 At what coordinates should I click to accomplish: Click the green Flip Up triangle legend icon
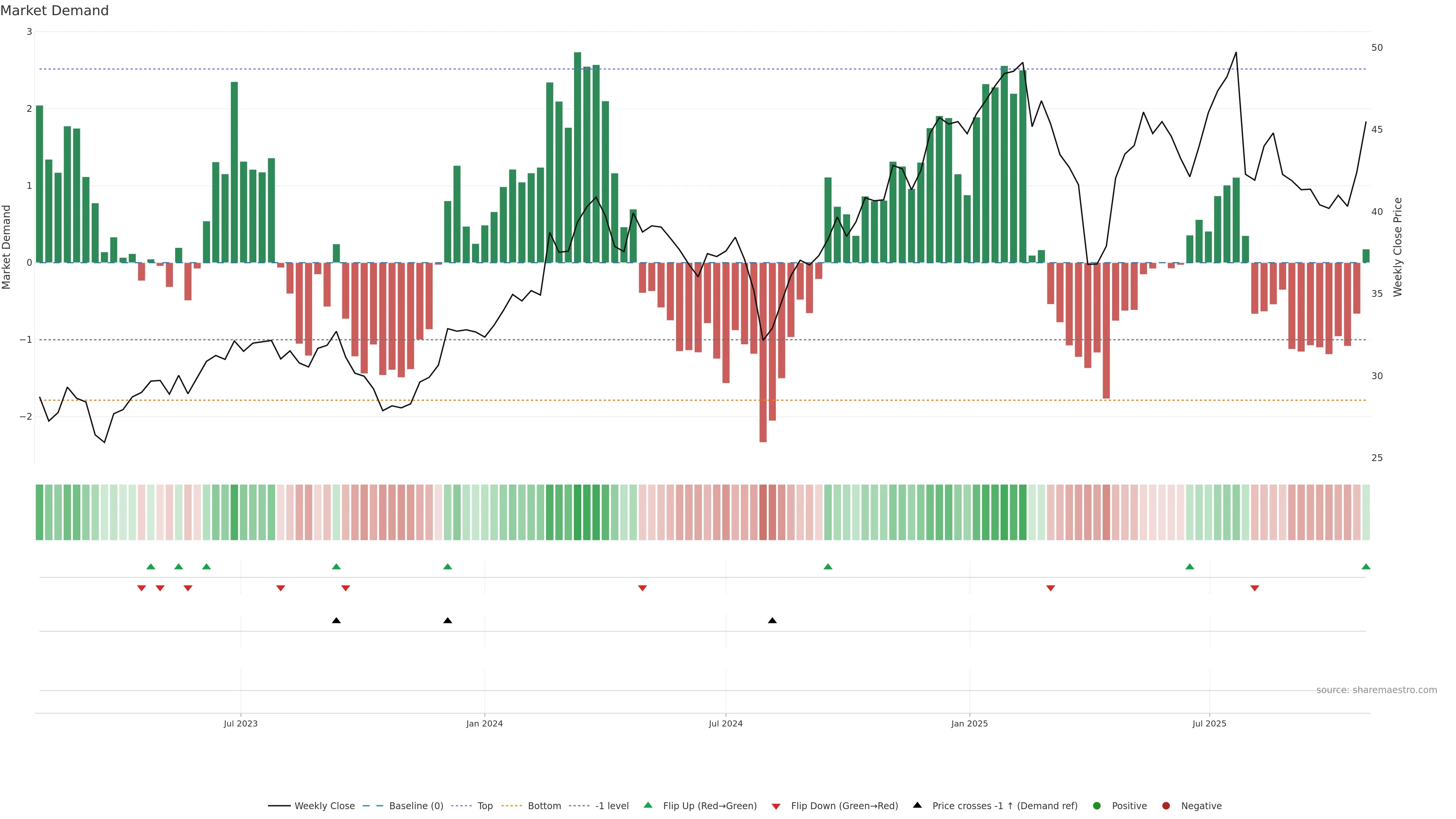(648, 805)
